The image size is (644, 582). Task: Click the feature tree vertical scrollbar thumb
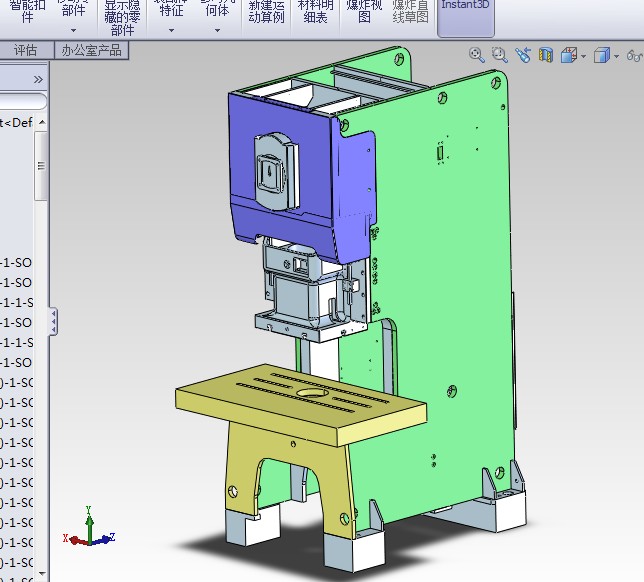point(41,165)
